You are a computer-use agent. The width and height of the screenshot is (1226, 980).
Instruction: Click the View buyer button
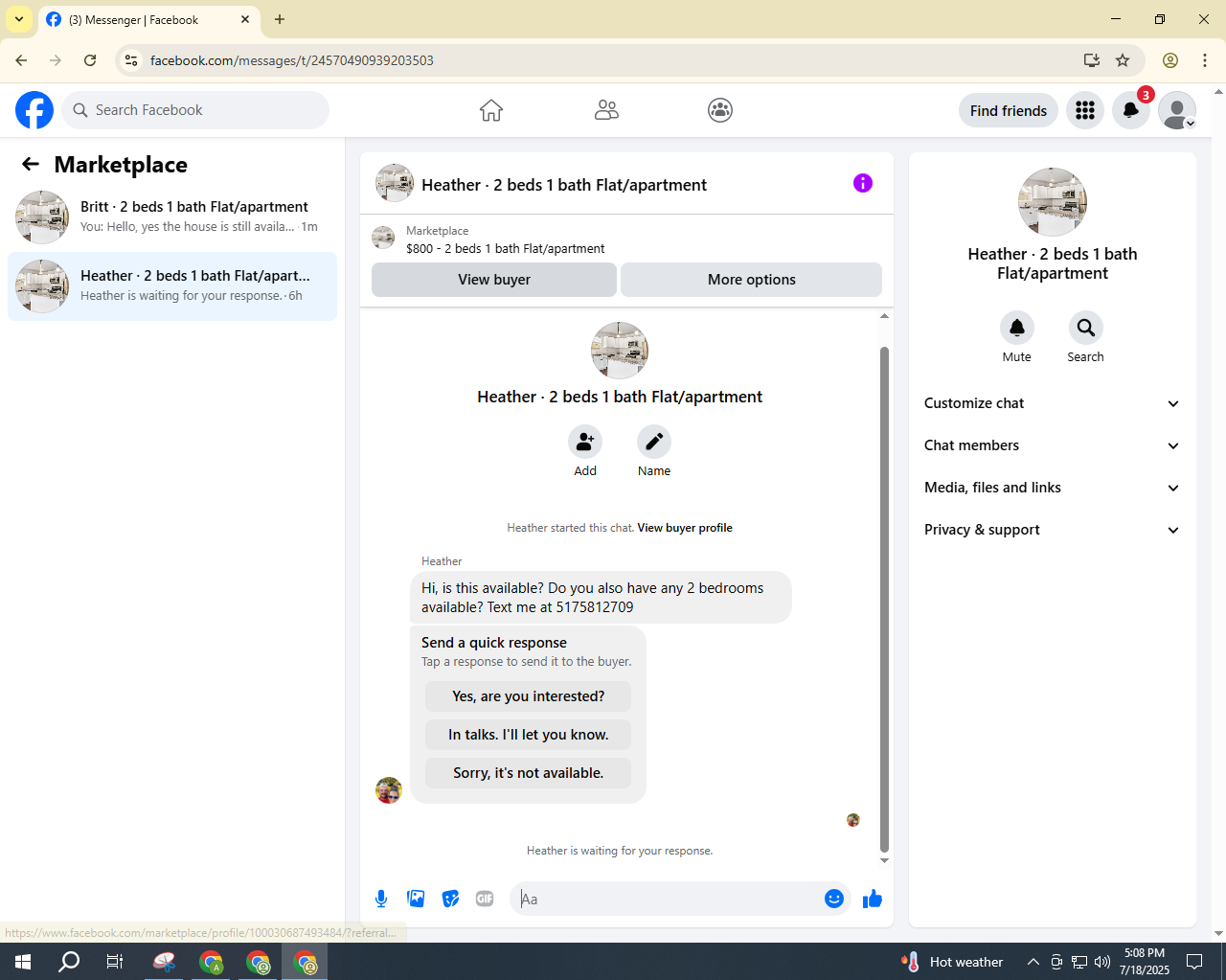494,280
